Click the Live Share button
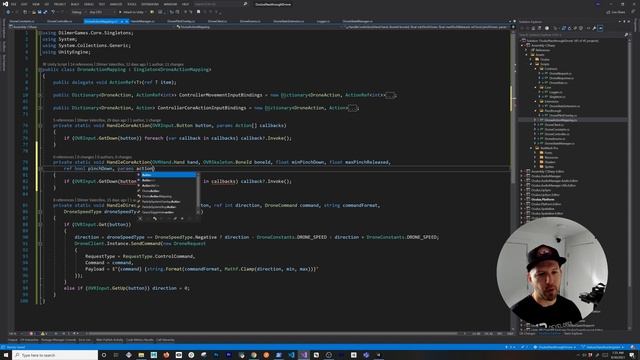Image resolution: width=640 pixels, height=360 pixels. [616, 12]
